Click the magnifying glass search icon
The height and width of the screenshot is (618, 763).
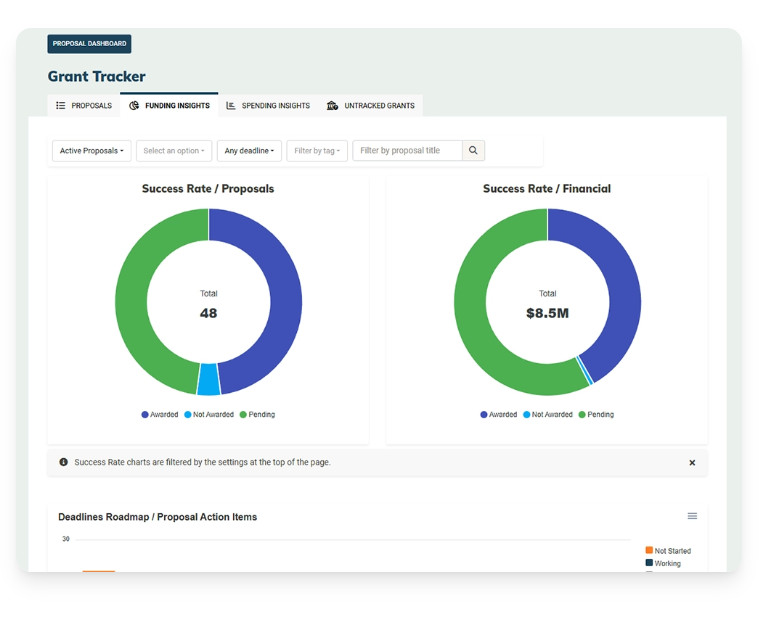[x=473, y=150]
